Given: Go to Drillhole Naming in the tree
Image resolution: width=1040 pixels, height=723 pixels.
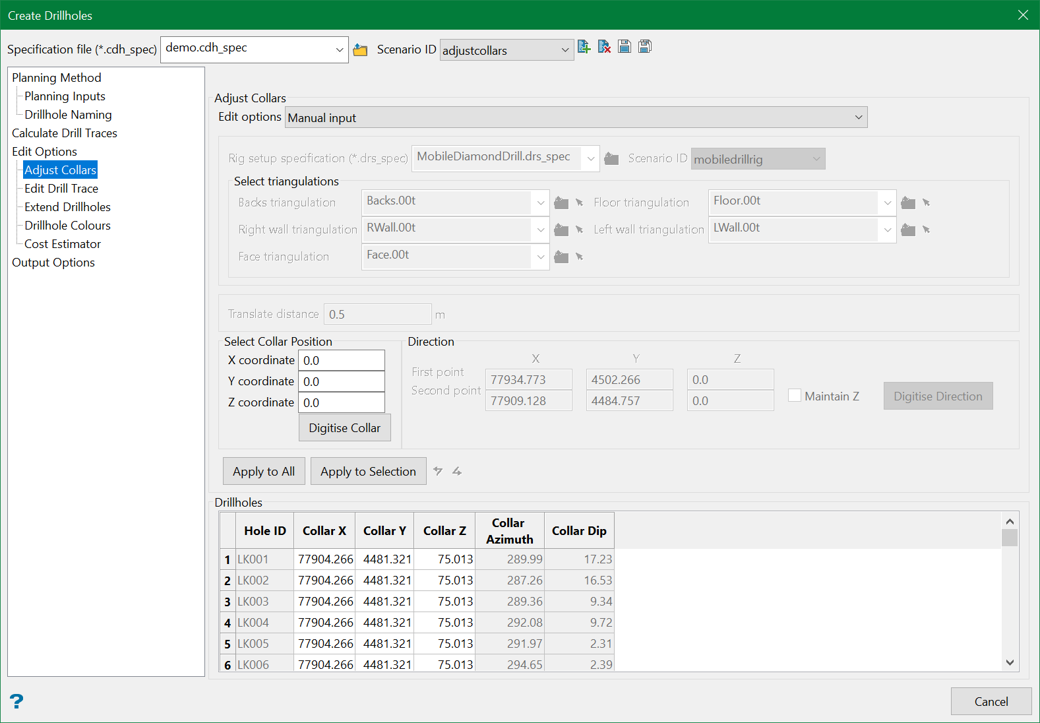Looking at the screenshot, I should 68,115.
